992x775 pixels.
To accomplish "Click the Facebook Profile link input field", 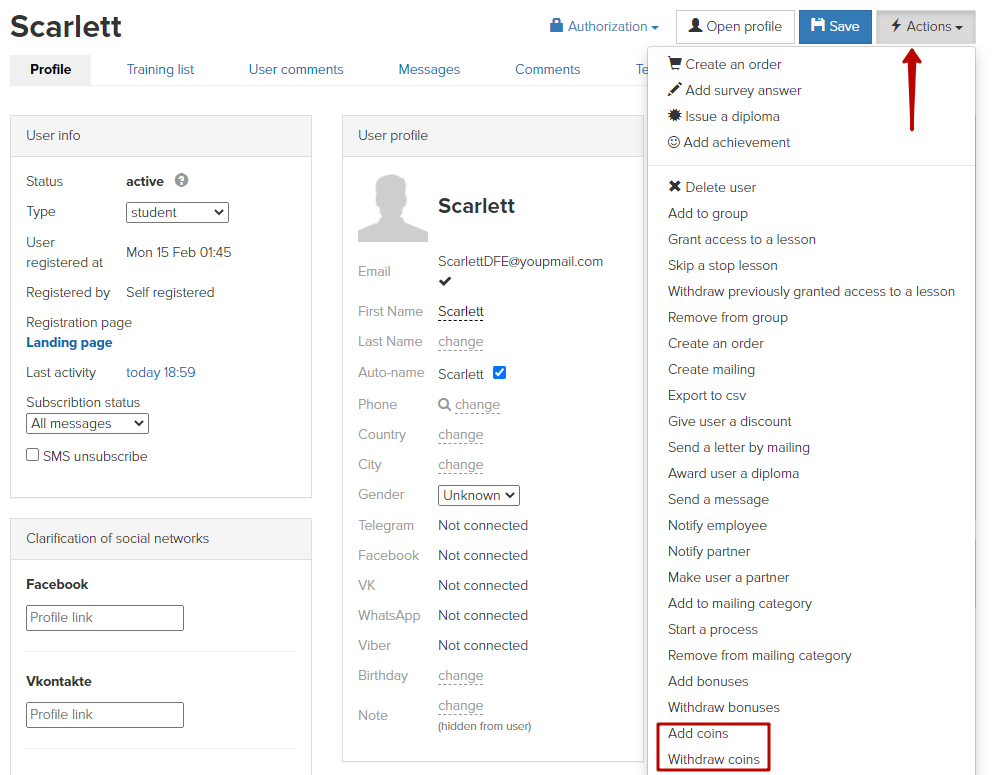I will (x=105, y=617).
